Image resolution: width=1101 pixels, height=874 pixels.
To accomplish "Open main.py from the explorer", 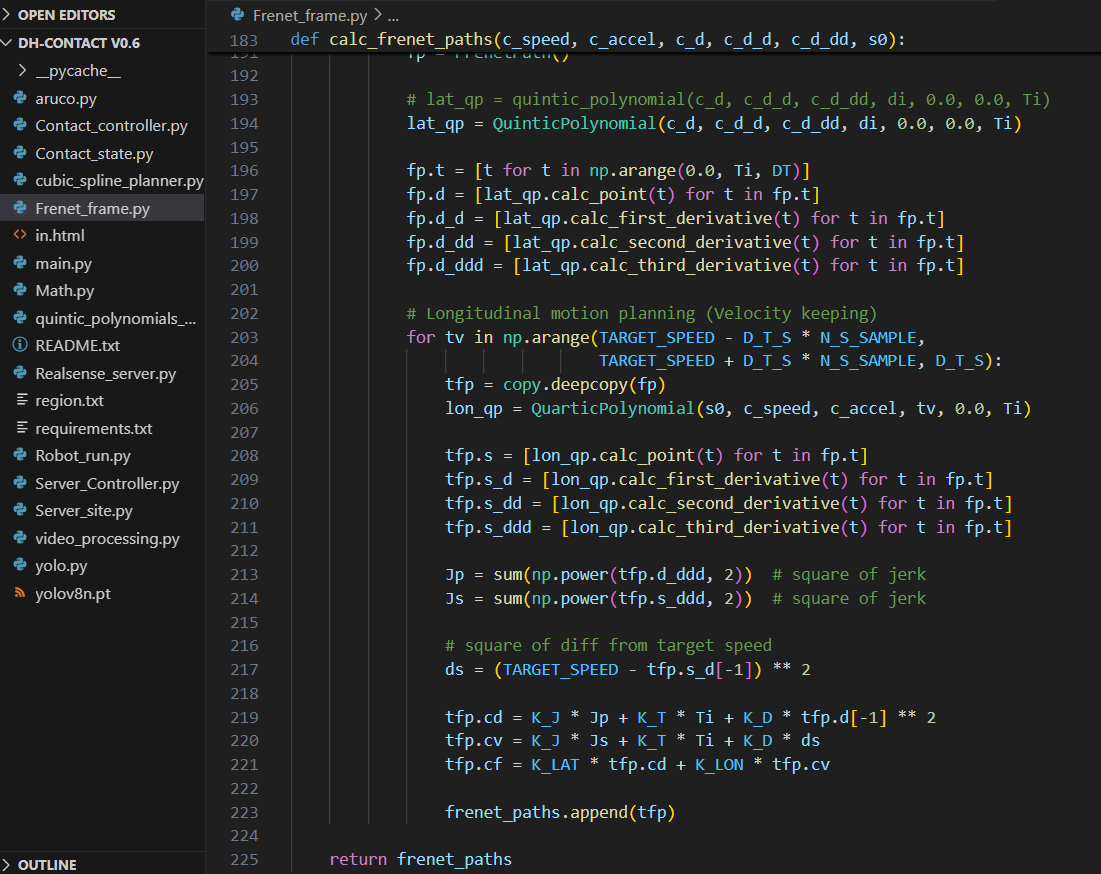I will (63, 263).
